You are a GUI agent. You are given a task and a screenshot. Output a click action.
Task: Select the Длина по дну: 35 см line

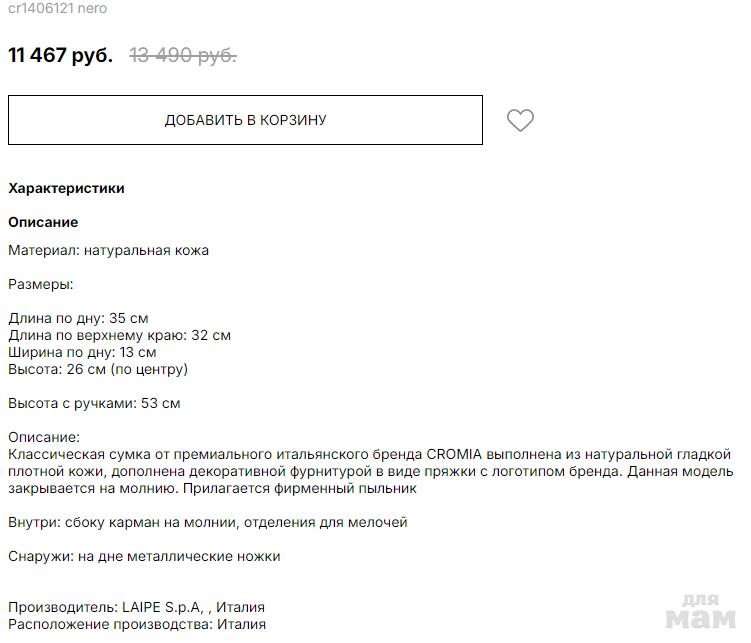(x=78, y=318)
